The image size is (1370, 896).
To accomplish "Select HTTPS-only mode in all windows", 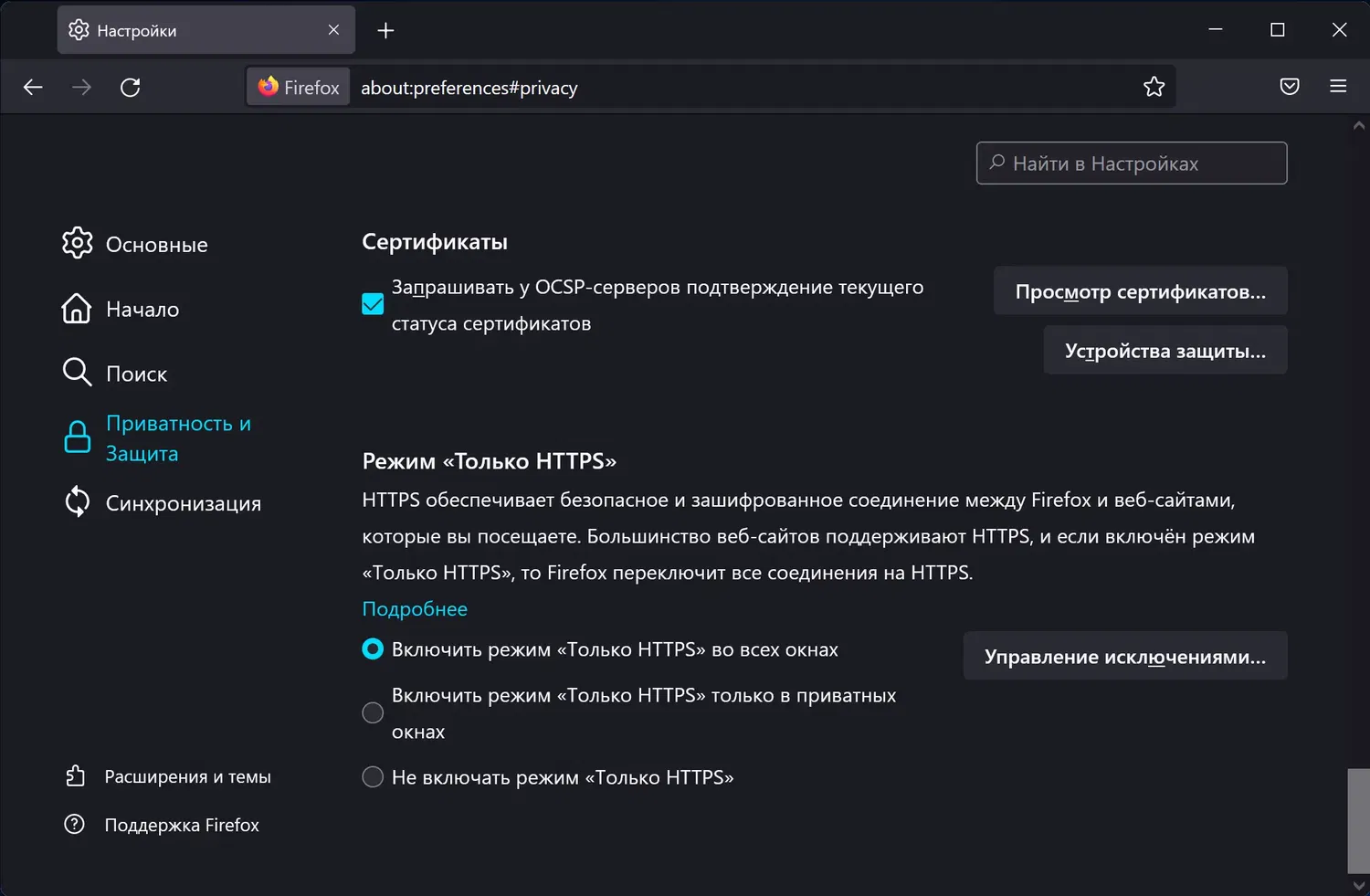I will 373,649.
